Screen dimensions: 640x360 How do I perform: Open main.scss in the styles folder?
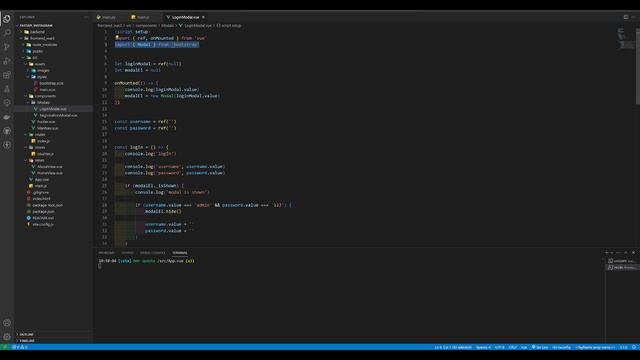(47, 90)
